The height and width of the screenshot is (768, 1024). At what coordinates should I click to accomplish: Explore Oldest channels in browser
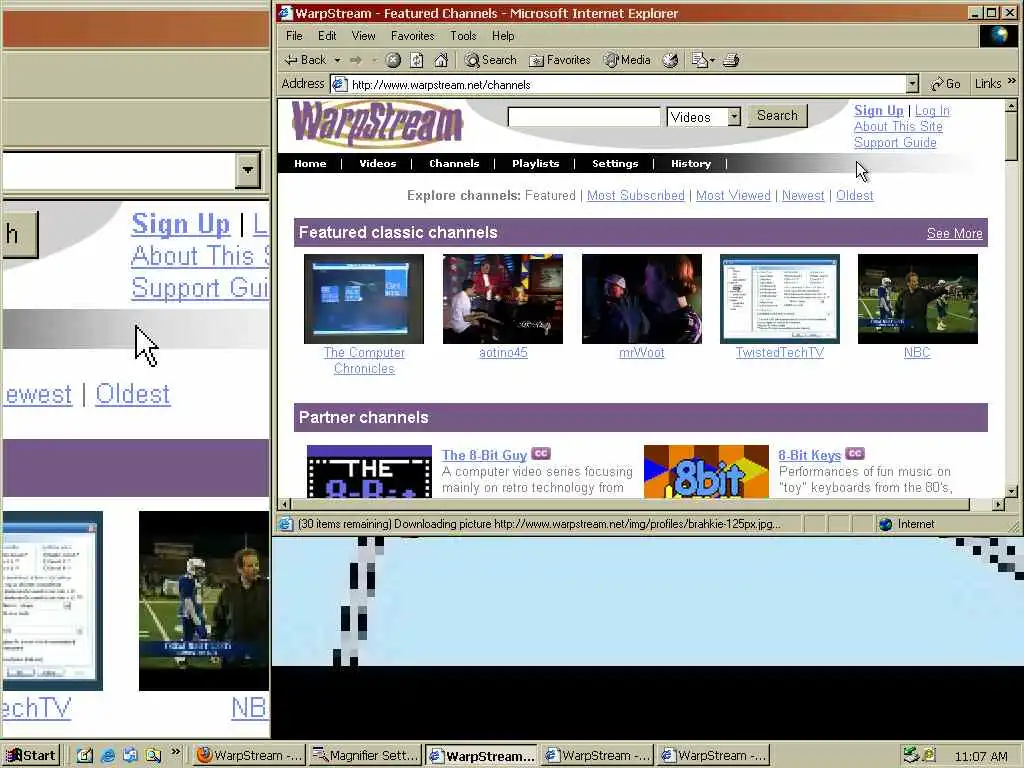coord(854,195)
